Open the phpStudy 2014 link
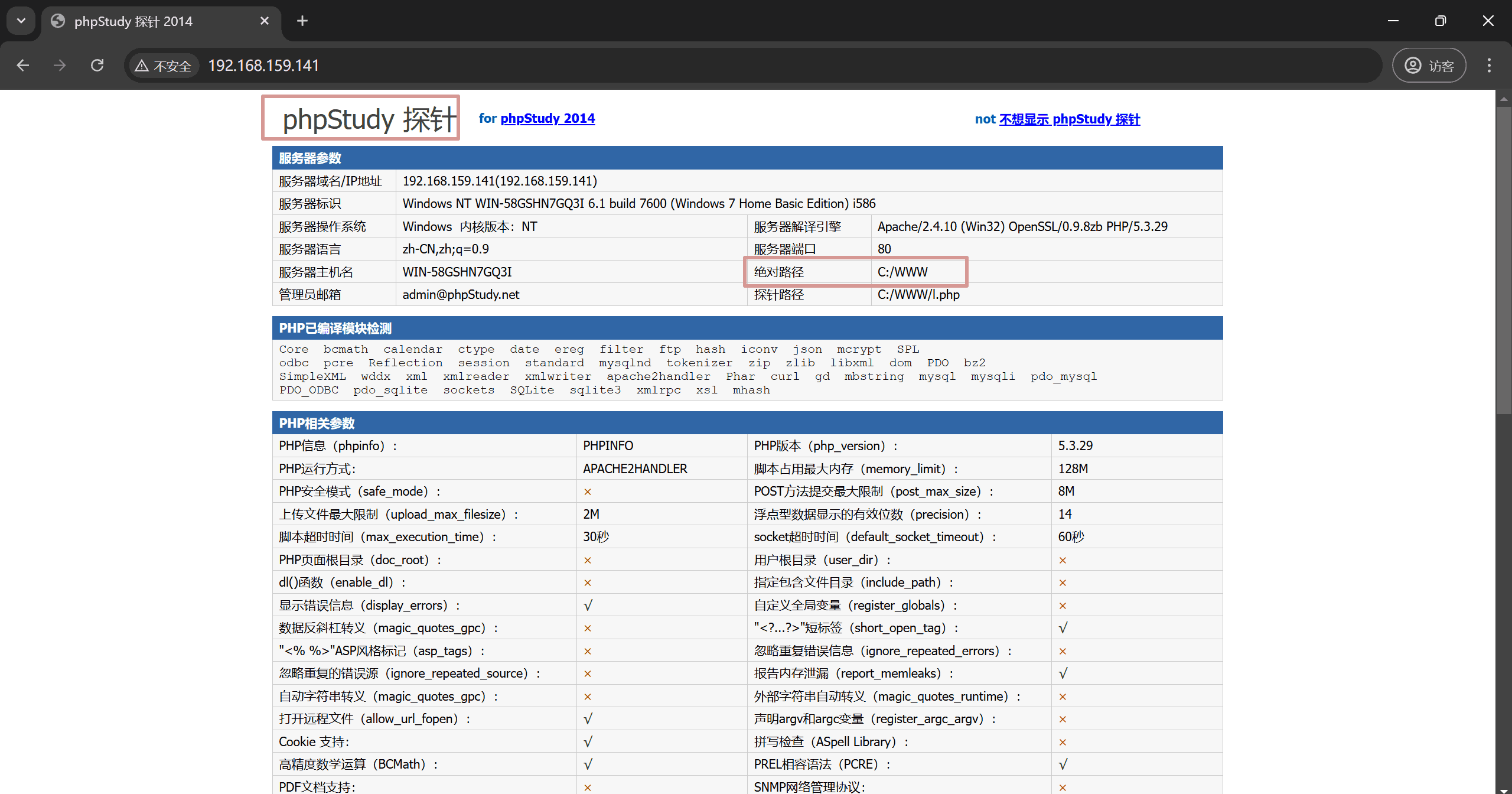The width and height of the screenshot is (1512, 794). (547, 118)
